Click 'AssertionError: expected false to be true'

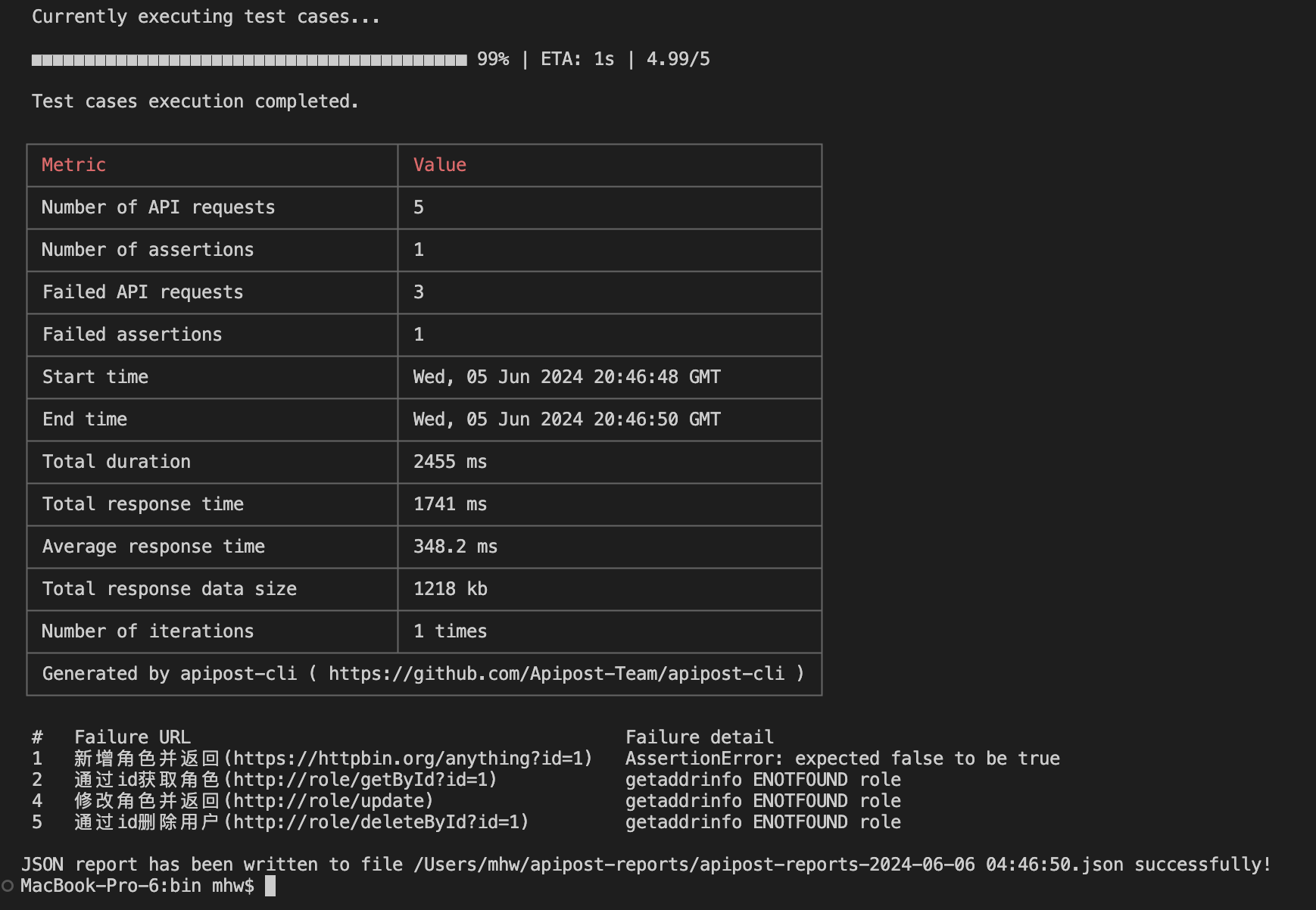[843, 759]
